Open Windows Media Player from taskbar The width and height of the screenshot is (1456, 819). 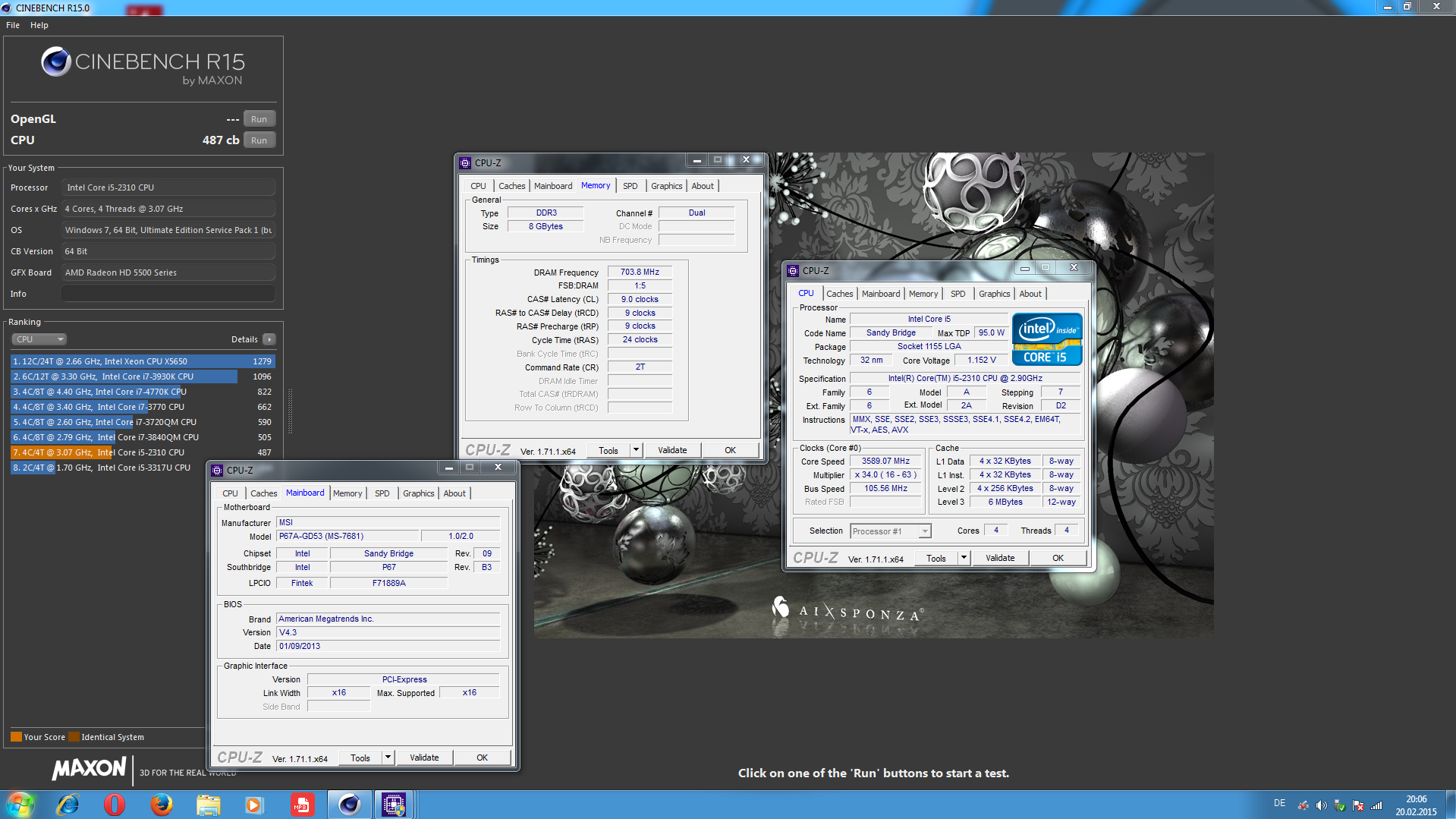coord(254,805)
